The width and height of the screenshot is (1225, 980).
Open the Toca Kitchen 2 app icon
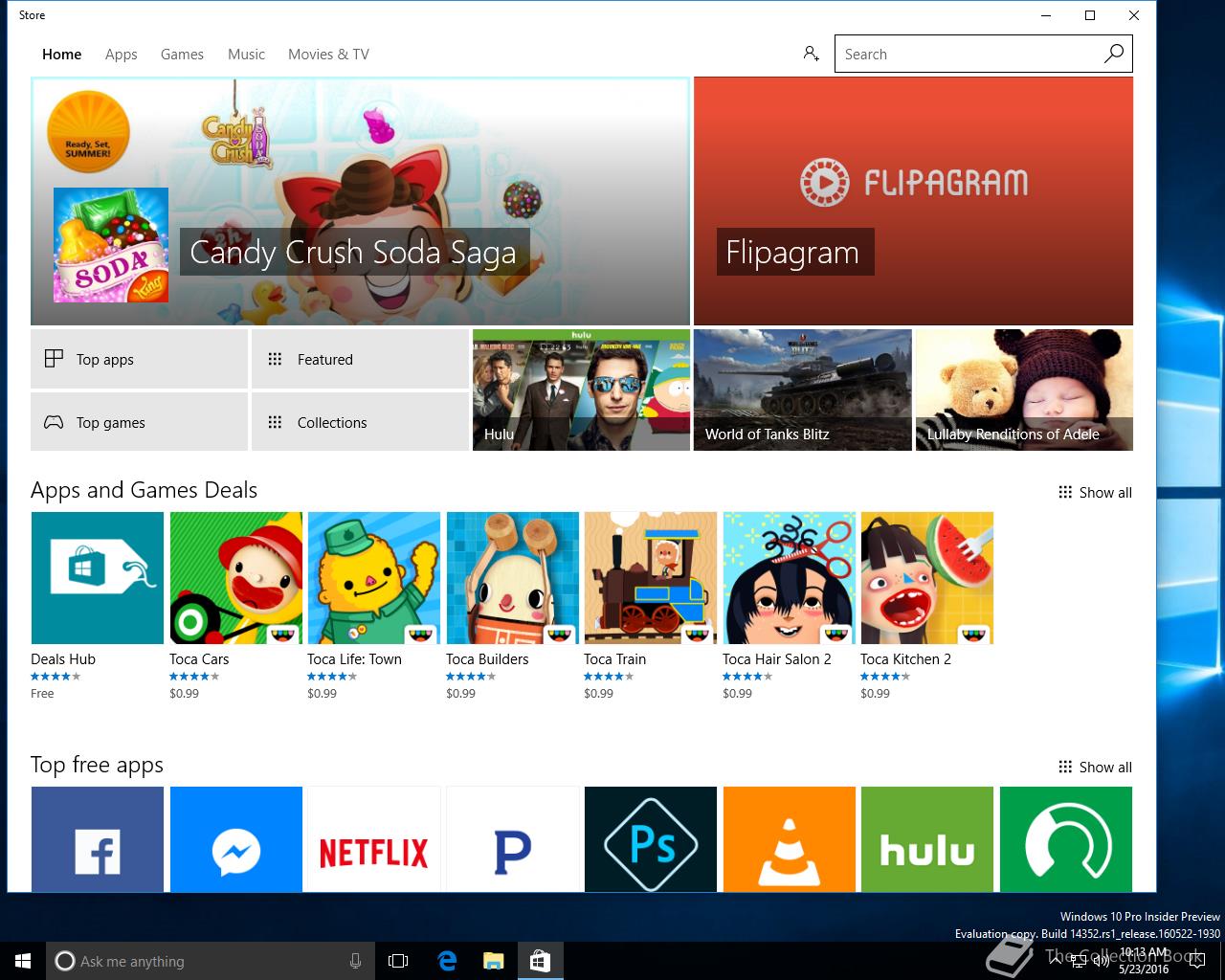[x=927, y=578]
